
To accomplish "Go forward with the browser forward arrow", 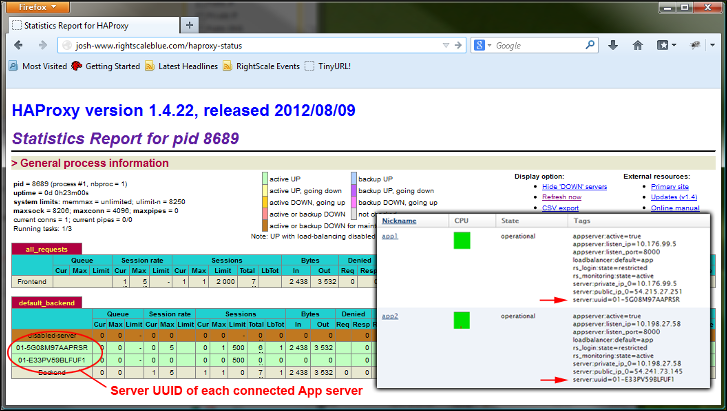I will 43,45.
